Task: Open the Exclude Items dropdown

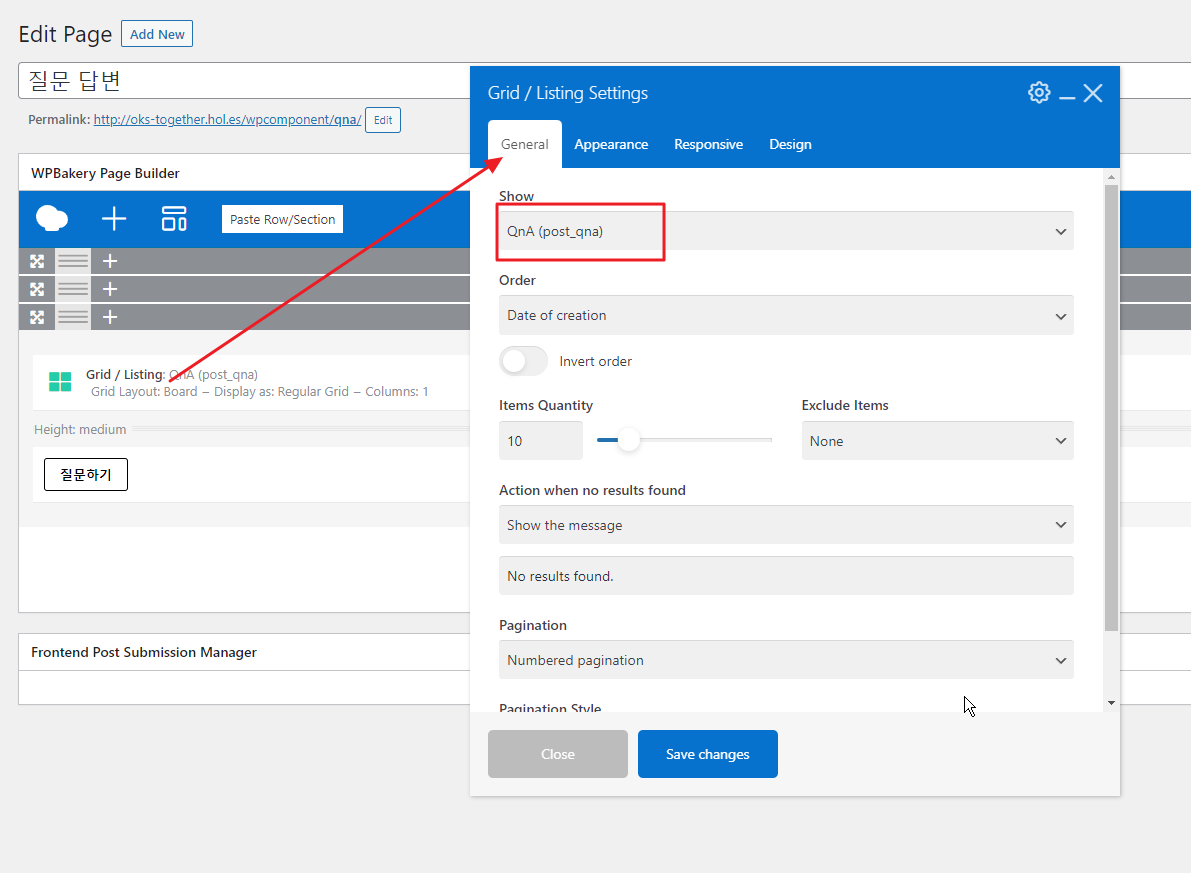Action: (937, 441)
